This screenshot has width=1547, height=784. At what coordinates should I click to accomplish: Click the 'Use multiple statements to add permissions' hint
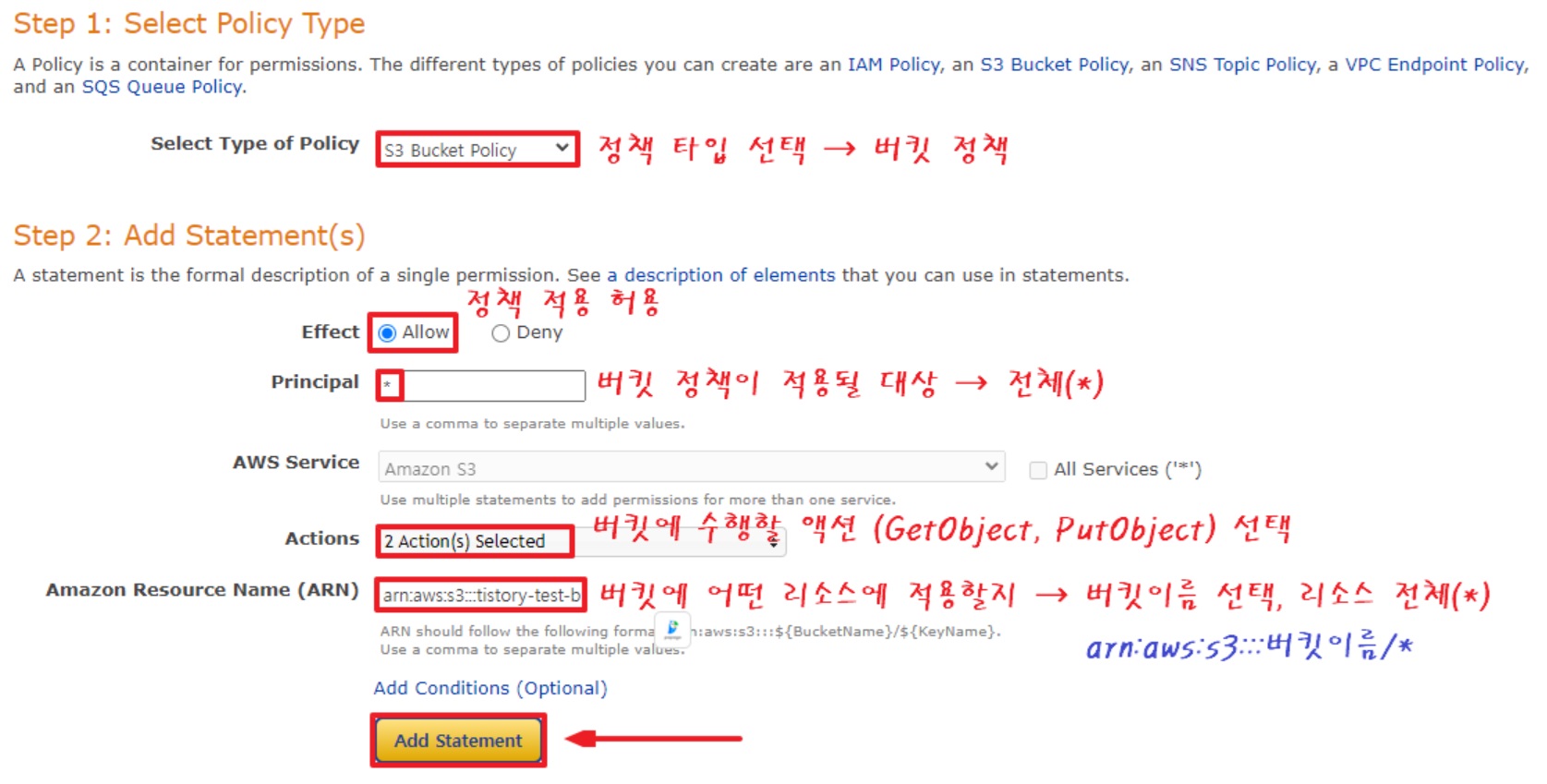click(x=637, y=500)
